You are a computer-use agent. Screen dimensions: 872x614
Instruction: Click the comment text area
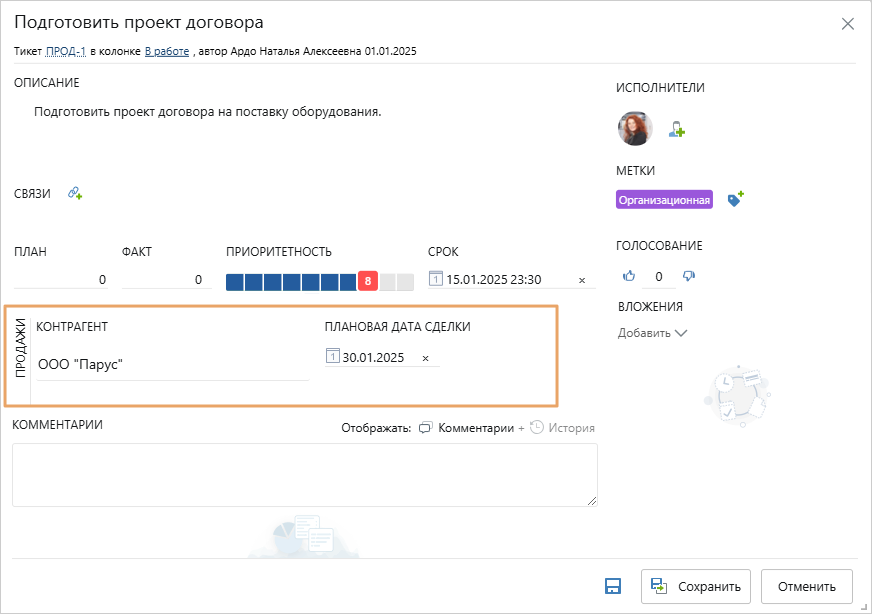(305, 475)
